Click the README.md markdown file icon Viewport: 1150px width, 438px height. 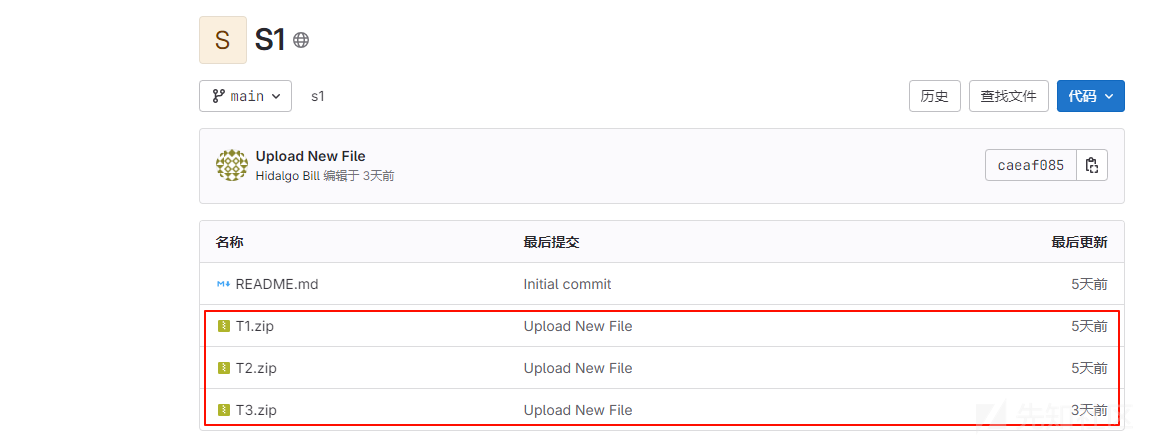click(224, 284)
